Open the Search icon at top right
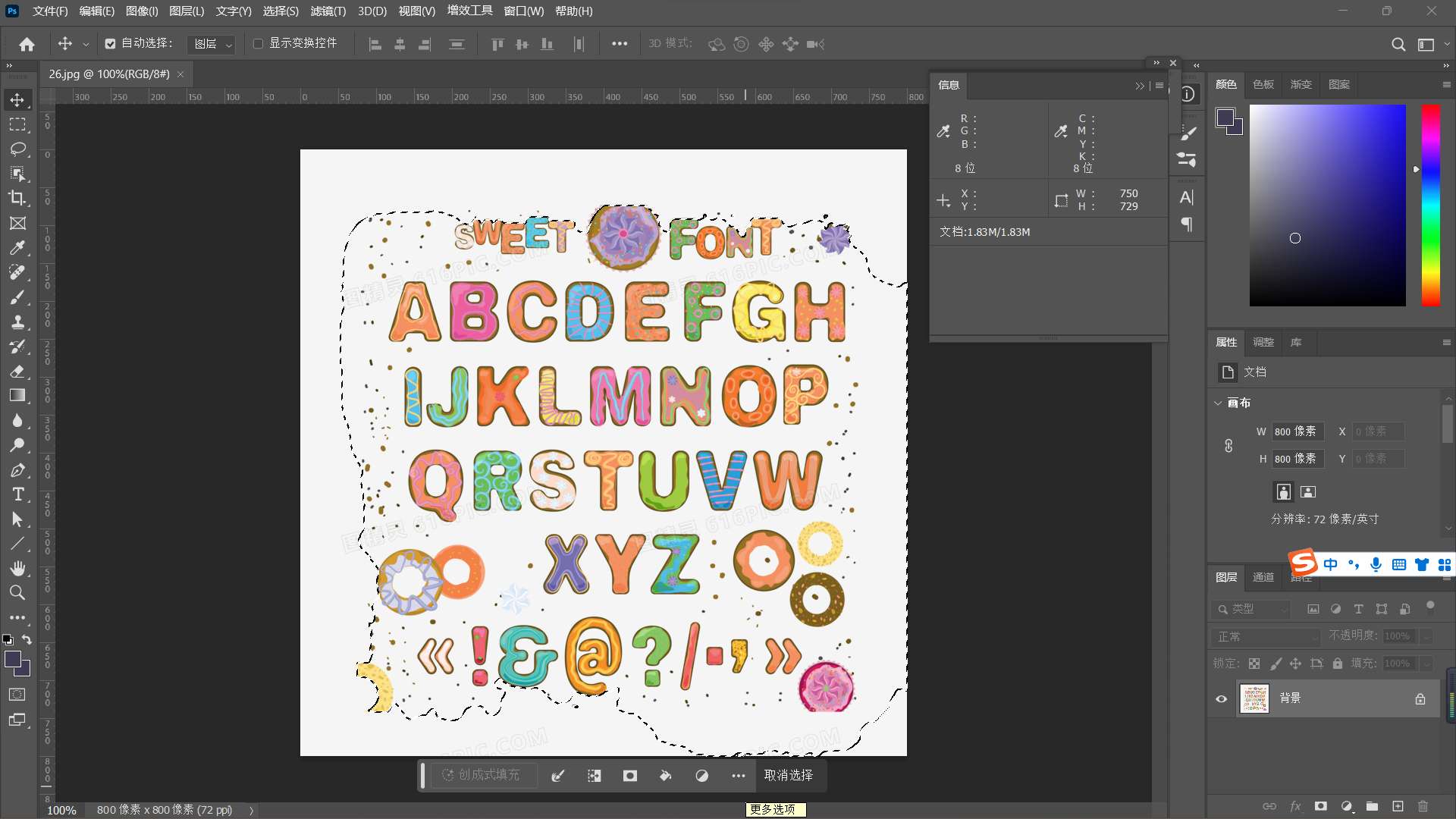The width and height of the screenshot is (1456, 819). (x=1398, y=44)
